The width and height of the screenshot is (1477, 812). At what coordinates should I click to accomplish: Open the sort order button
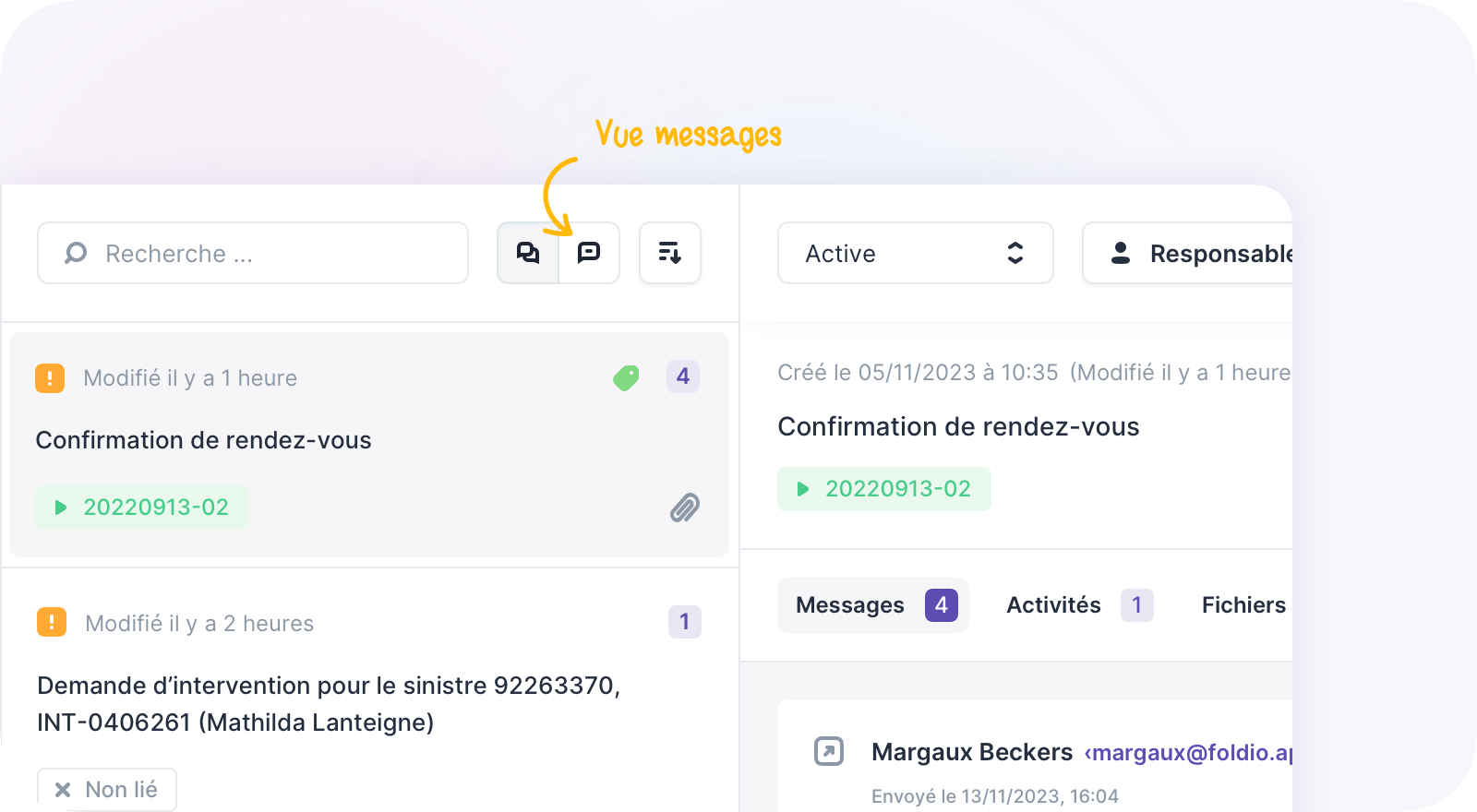(x=670, y=253)
